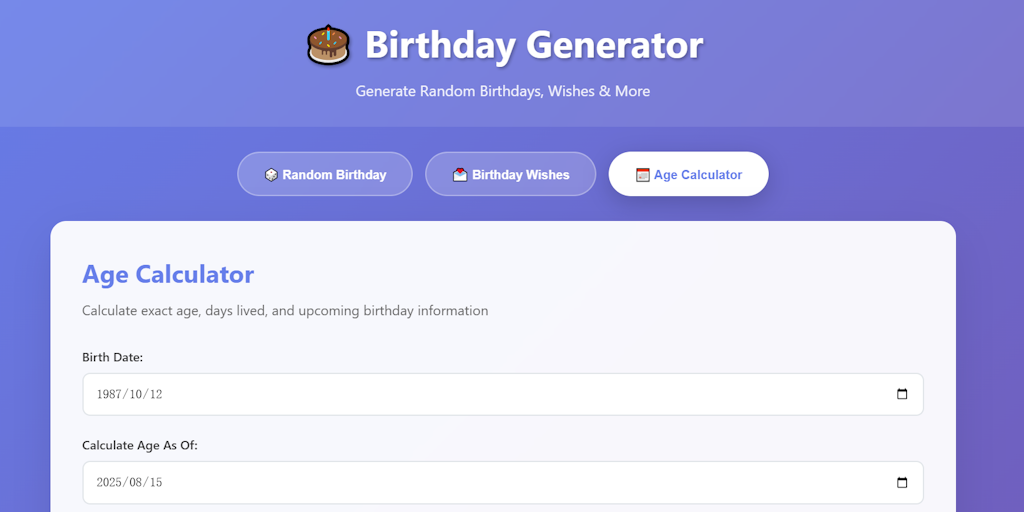Click the birthday cake icon in the header
Screen dimensions: 1024x512
(x=328, y=45)
